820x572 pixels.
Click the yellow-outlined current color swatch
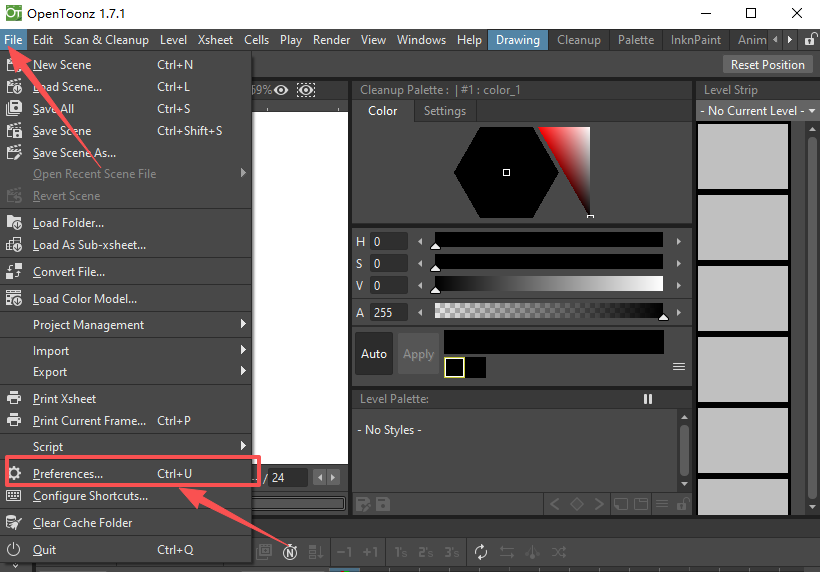[454, 367]
